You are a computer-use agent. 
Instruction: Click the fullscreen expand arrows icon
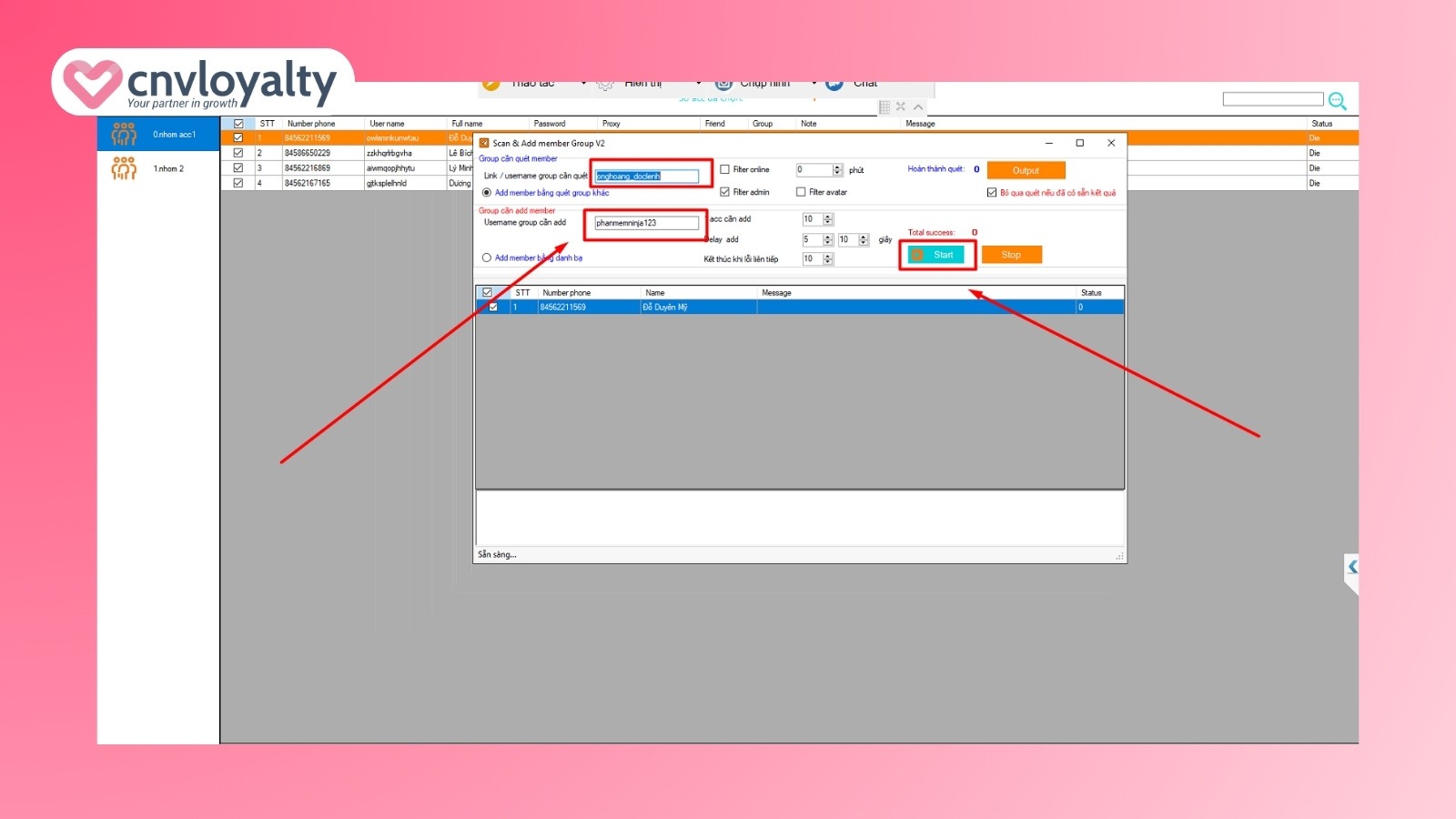pos(901,106)
